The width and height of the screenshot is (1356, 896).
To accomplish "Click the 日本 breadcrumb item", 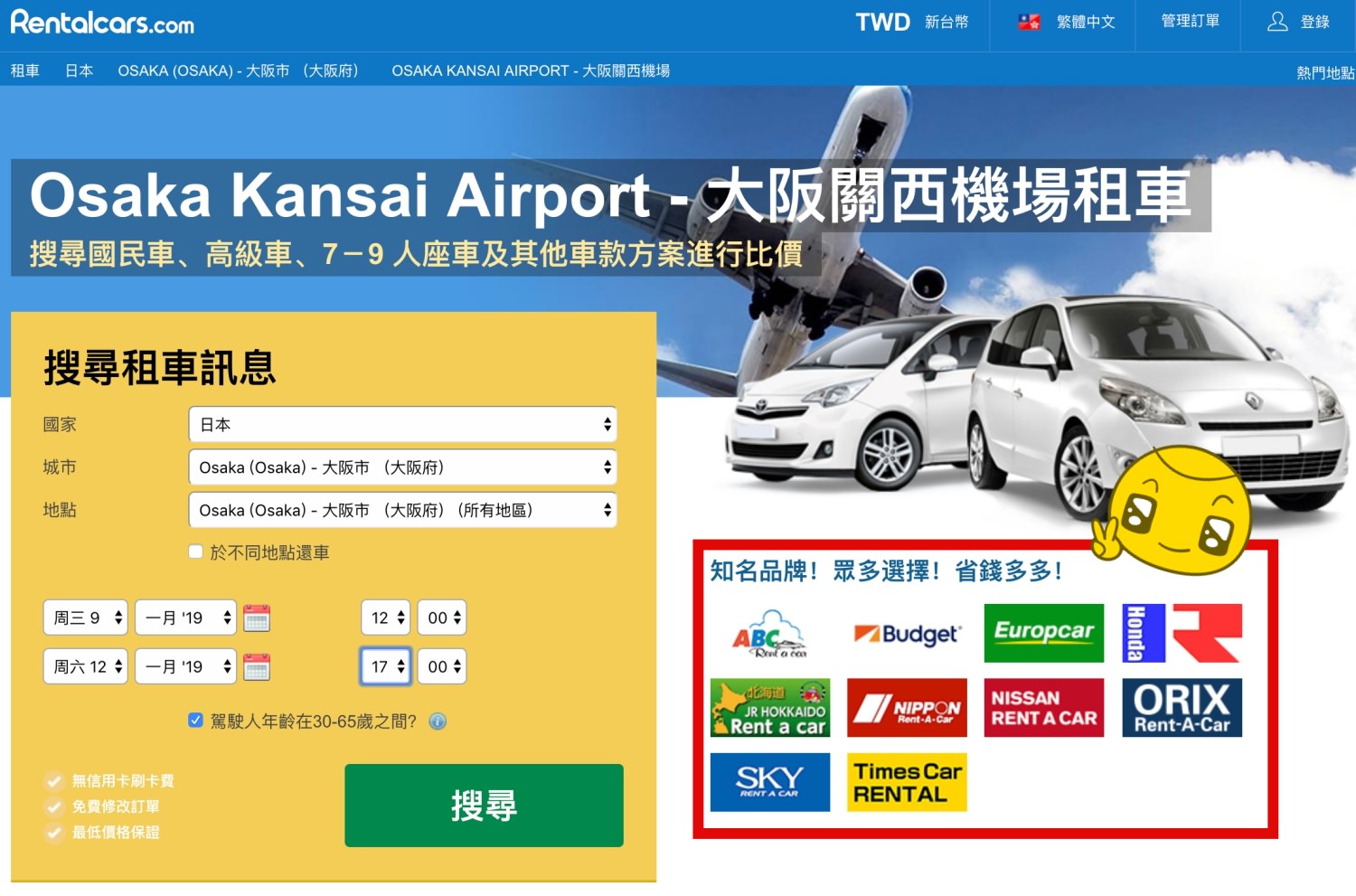I will (x=79, y=71).
